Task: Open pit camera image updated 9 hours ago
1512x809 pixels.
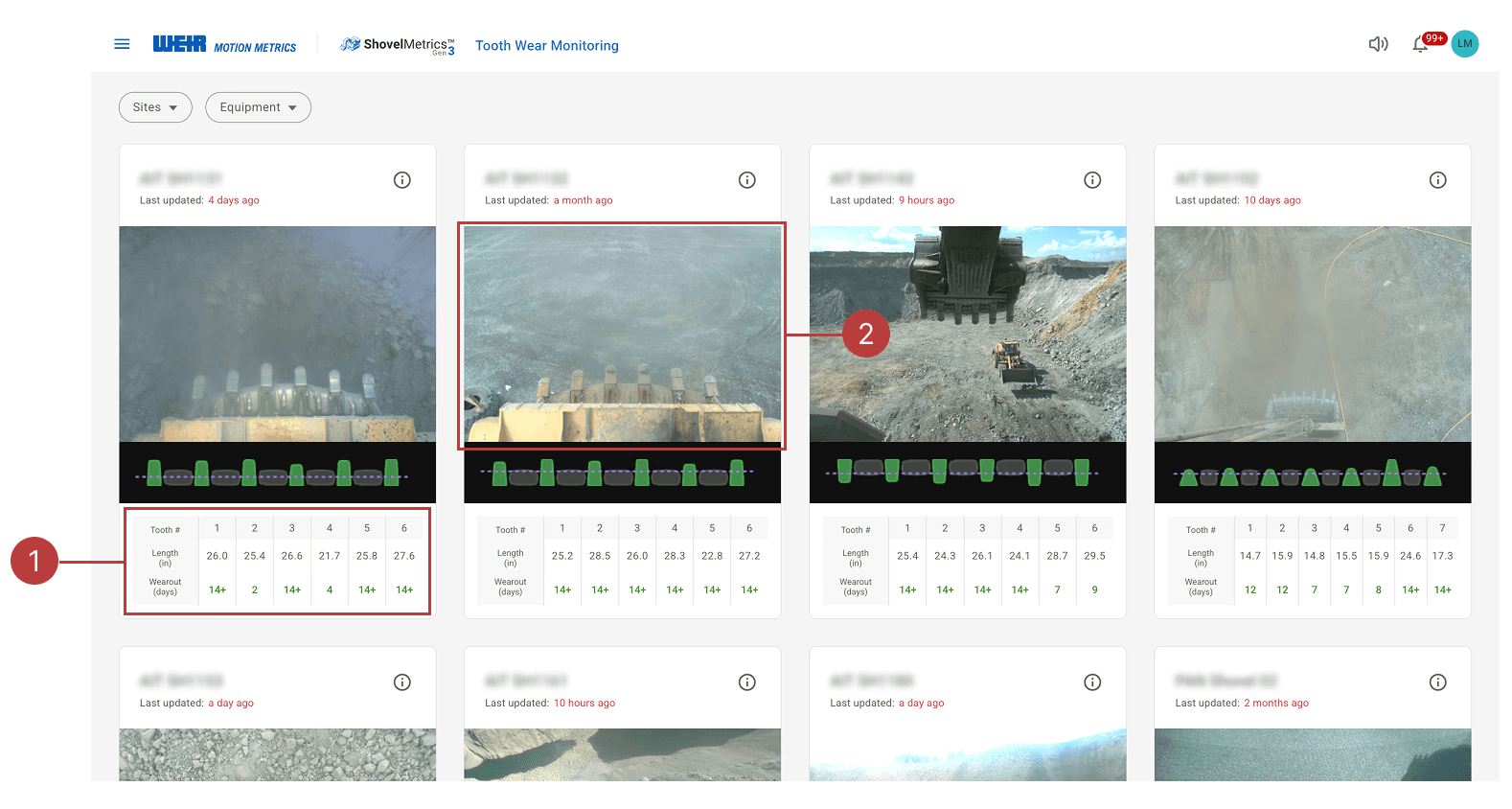Action: click(968, 334)
